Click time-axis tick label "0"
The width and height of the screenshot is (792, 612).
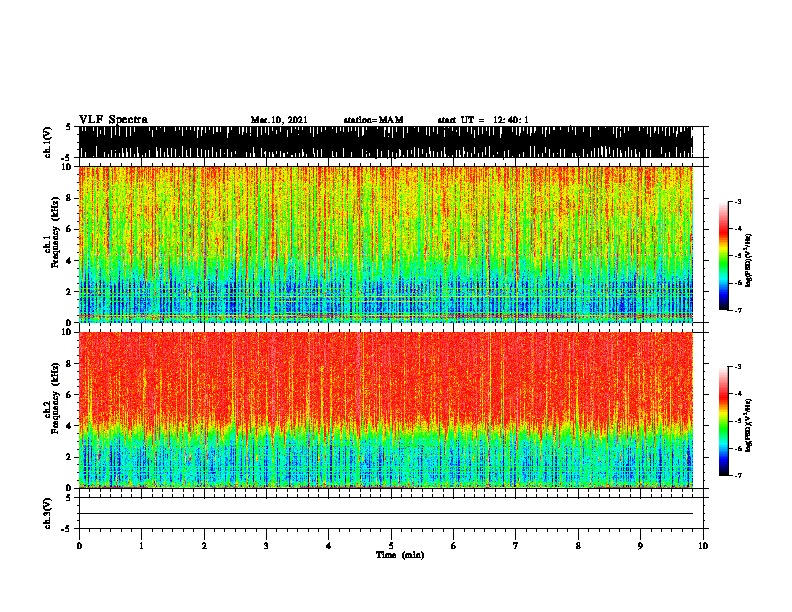coord(79,545)
